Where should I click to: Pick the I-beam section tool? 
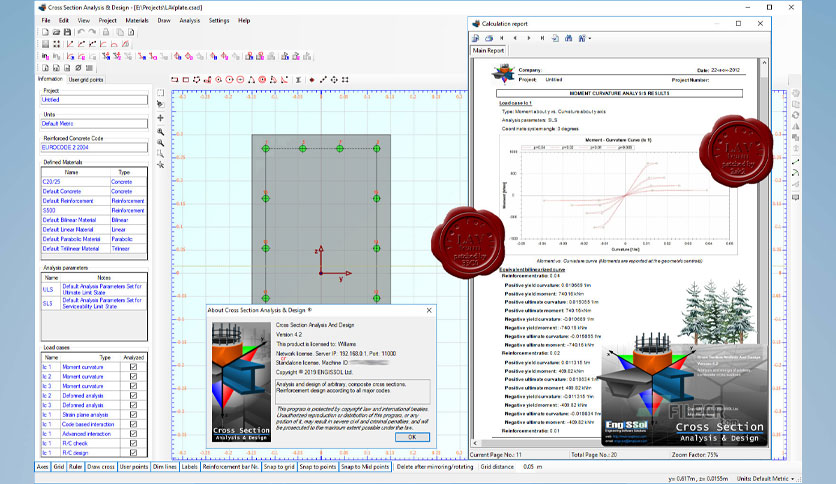[x=298, y=79]
